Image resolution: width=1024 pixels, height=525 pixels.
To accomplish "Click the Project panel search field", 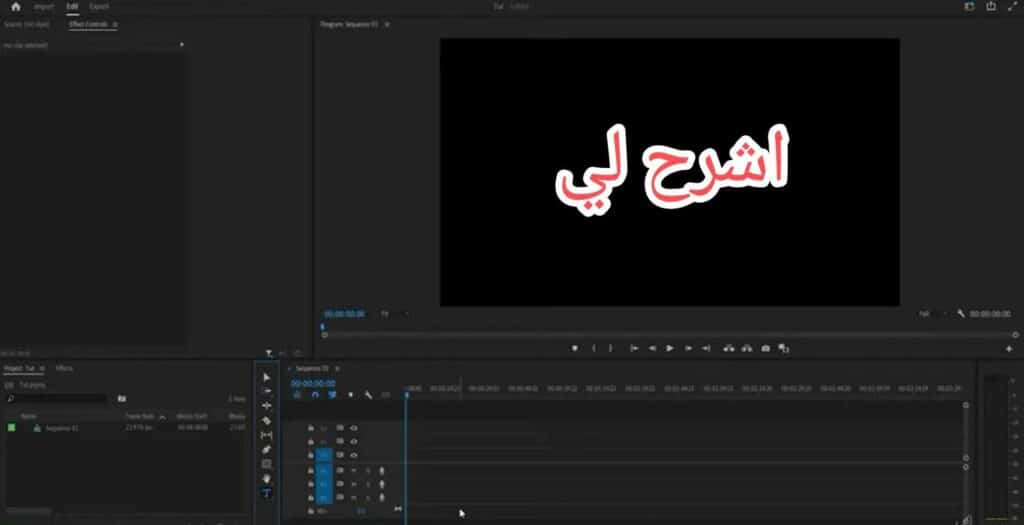I will [56, 398].
